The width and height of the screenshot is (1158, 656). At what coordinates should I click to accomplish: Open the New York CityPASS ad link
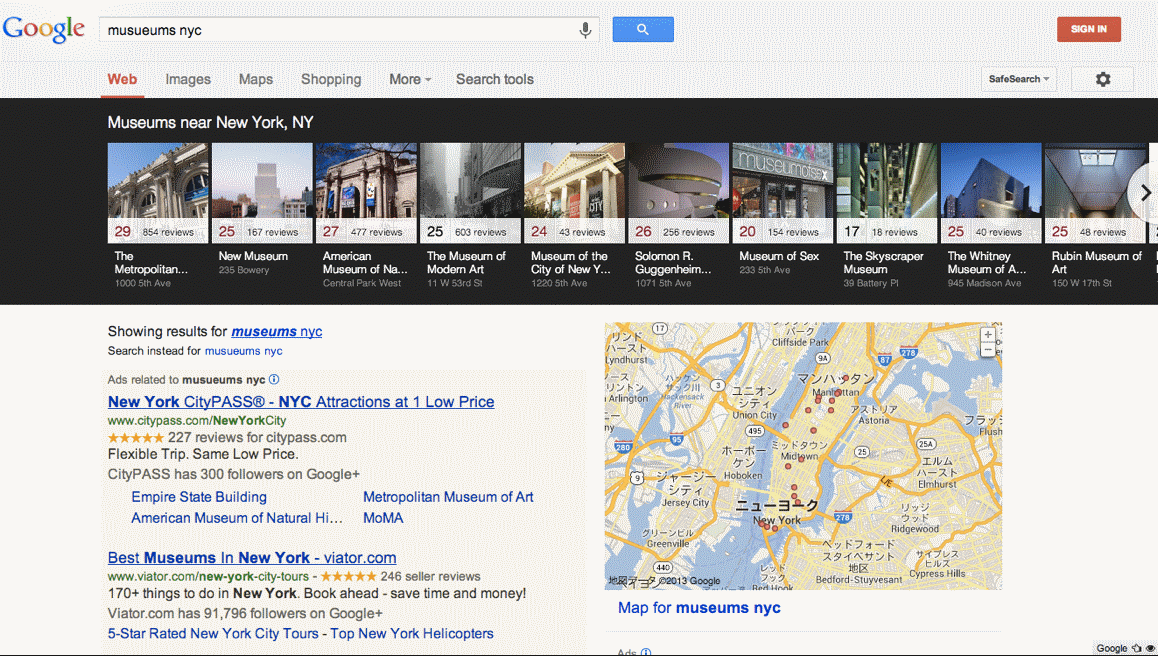click(x=301, y=402)
